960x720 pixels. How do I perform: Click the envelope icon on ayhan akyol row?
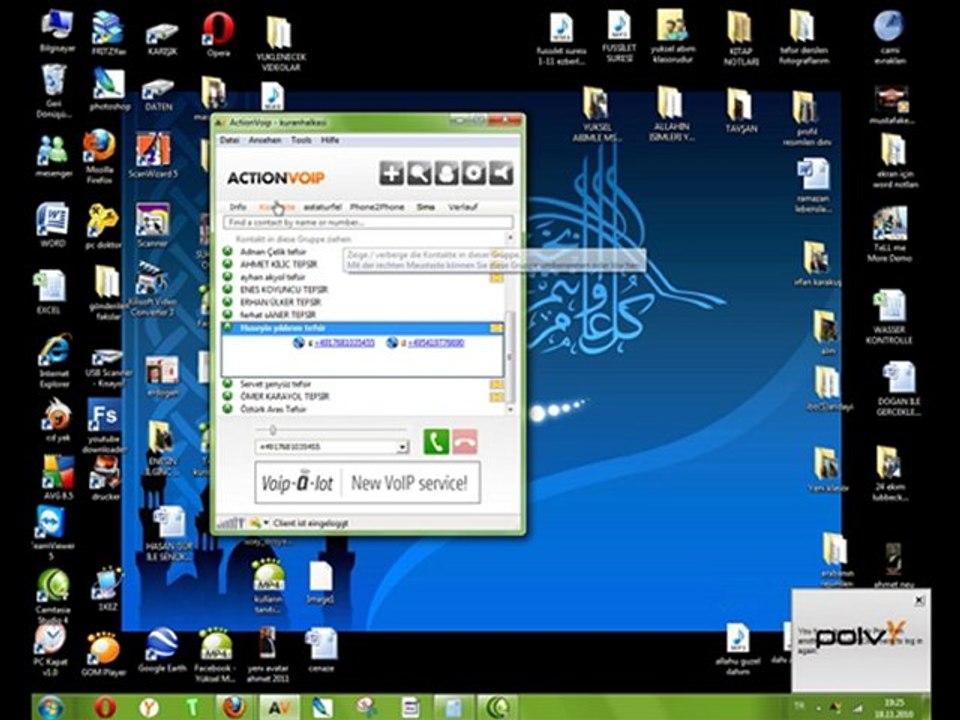497,278
